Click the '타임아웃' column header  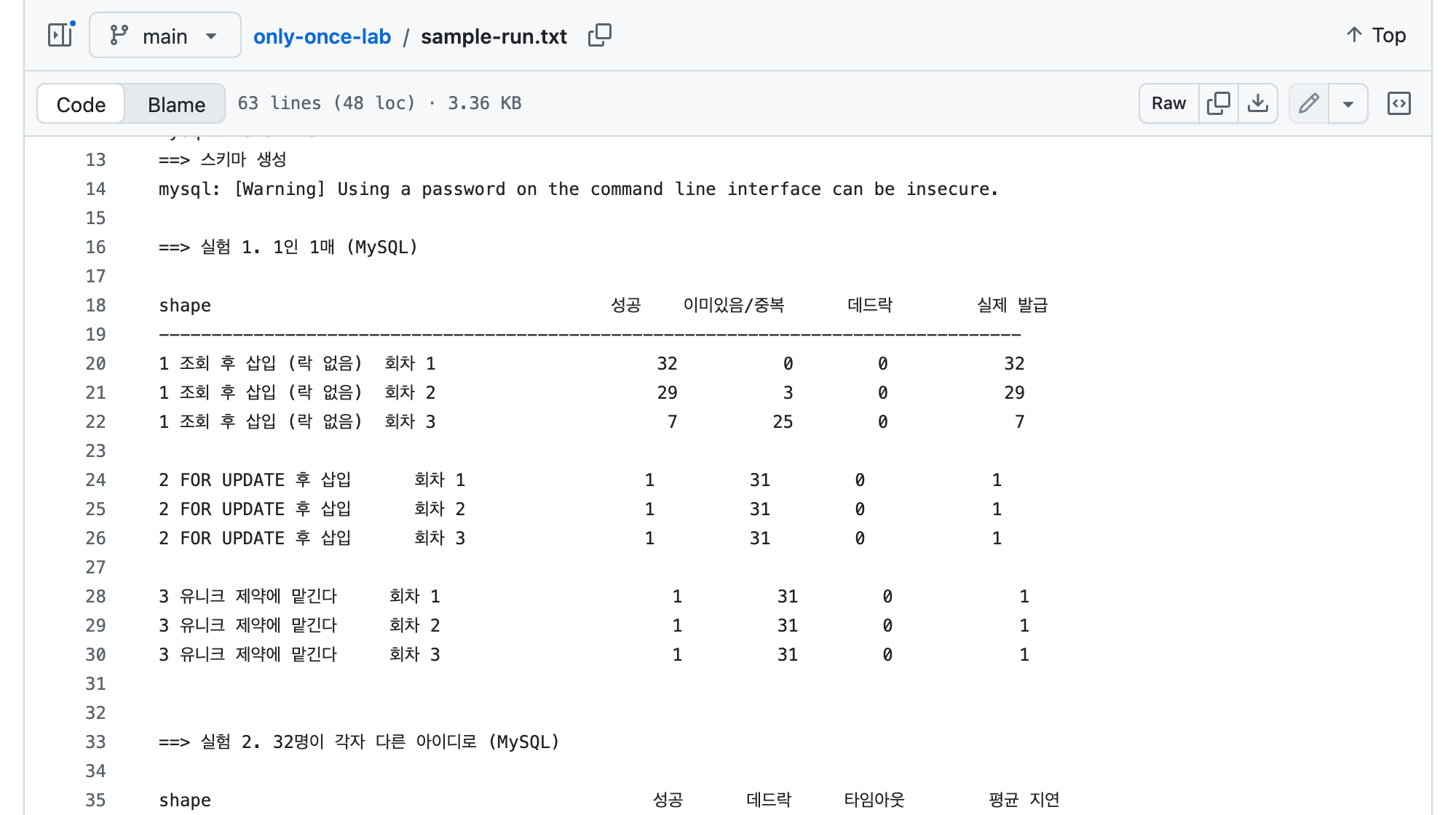pyautogui.click(x=874, y=800)
